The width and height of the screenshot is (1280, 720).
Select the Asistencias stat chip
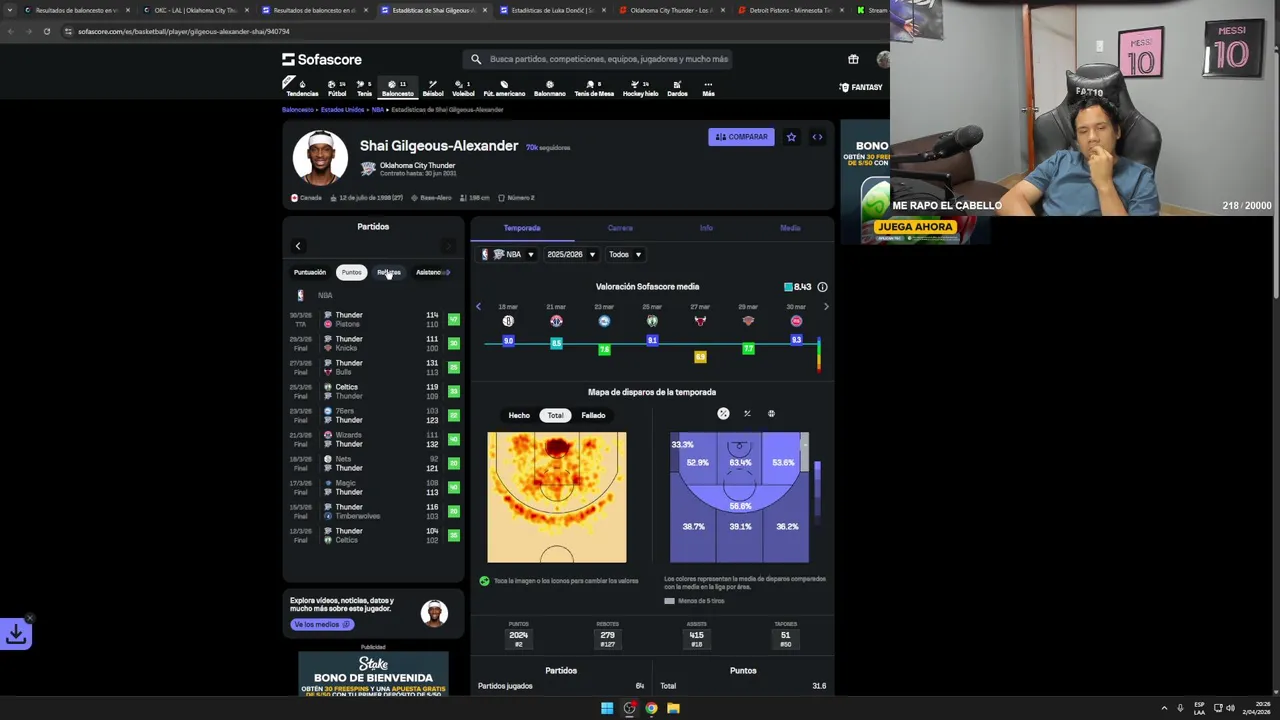431,272
